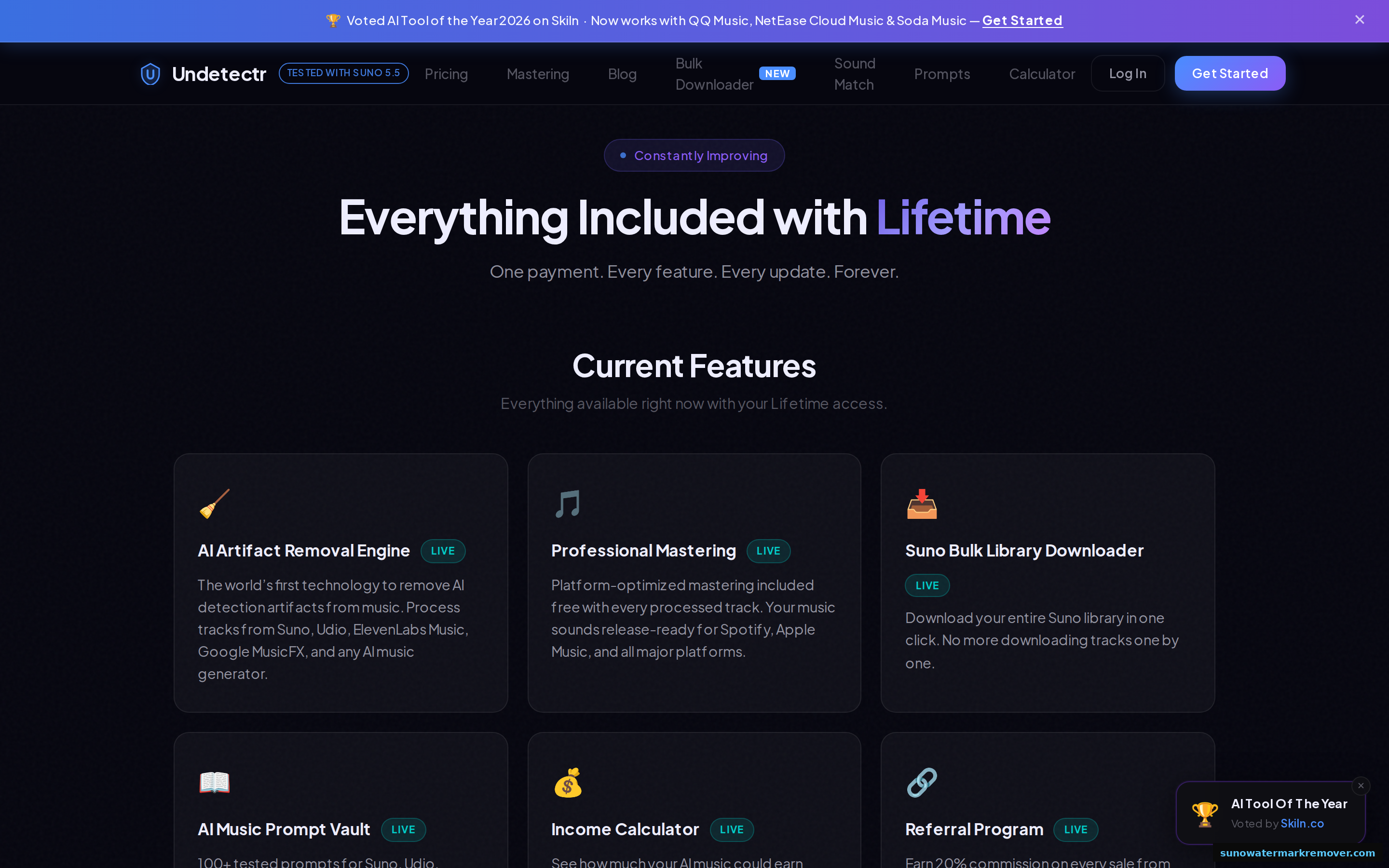Screen dimensions: 1389x868
Task: Follow the Get Started link in banner
Action: coord(1022,21)
